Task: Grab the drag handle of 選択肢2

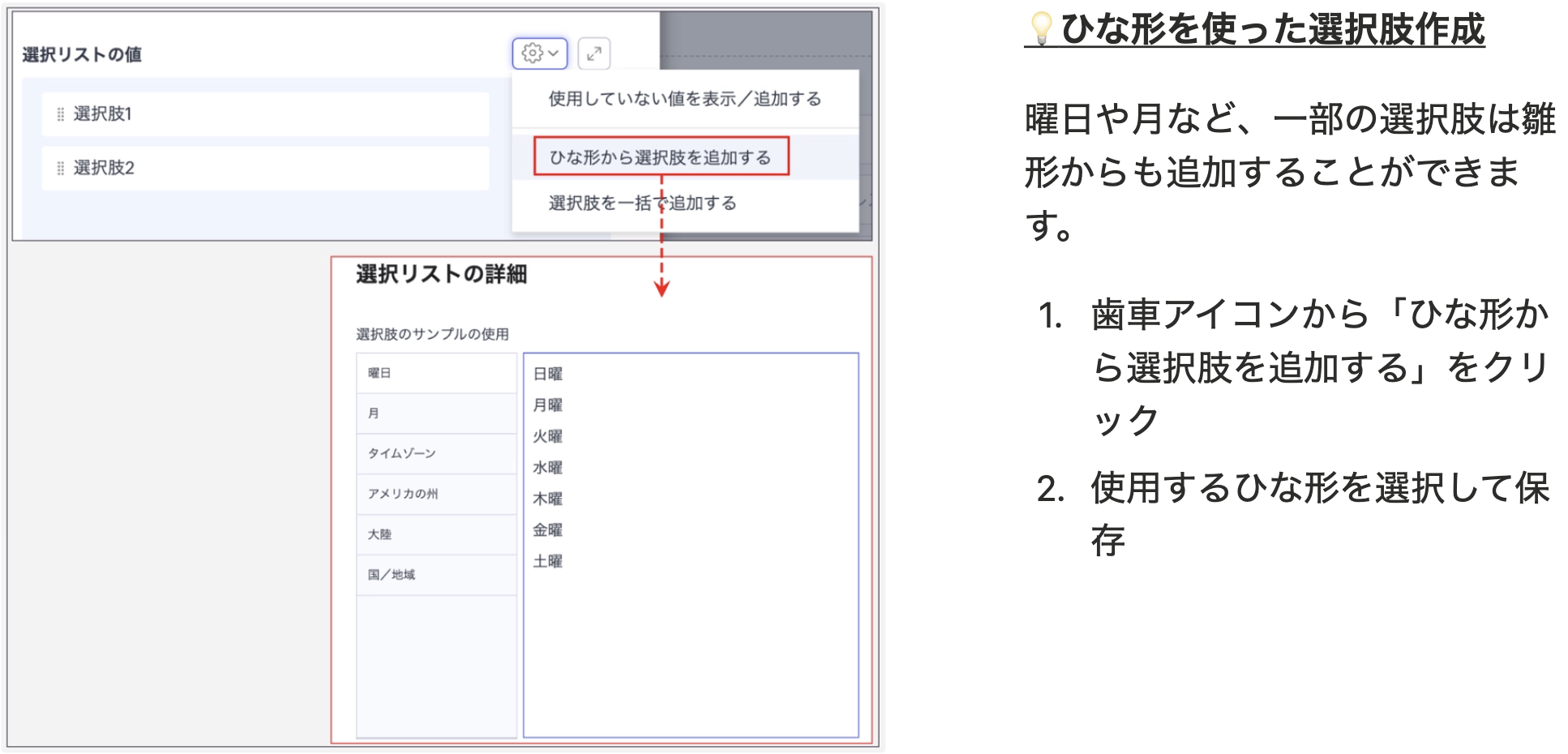Action: (60, 168)
